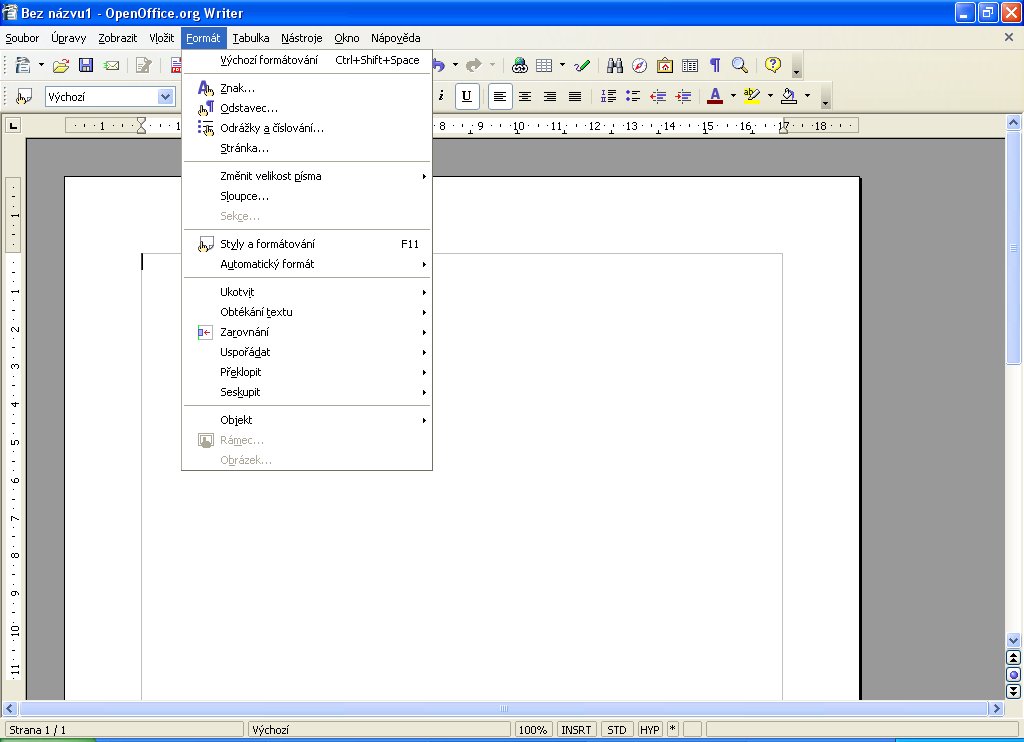Apply highlighting with the marker icon
This screenshot has height=742, width=1024.
click(752, 97)
